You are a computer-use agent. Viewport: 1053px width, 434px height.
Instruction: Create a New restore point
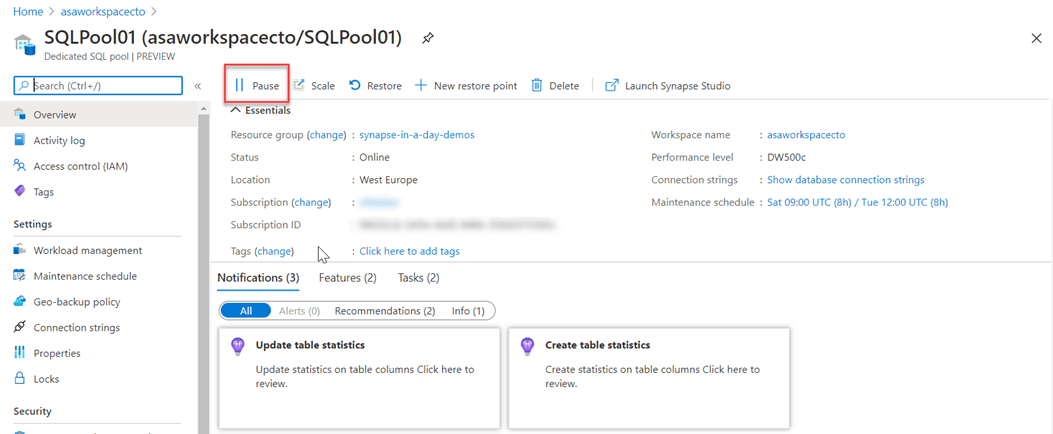[x=466, y=86]
